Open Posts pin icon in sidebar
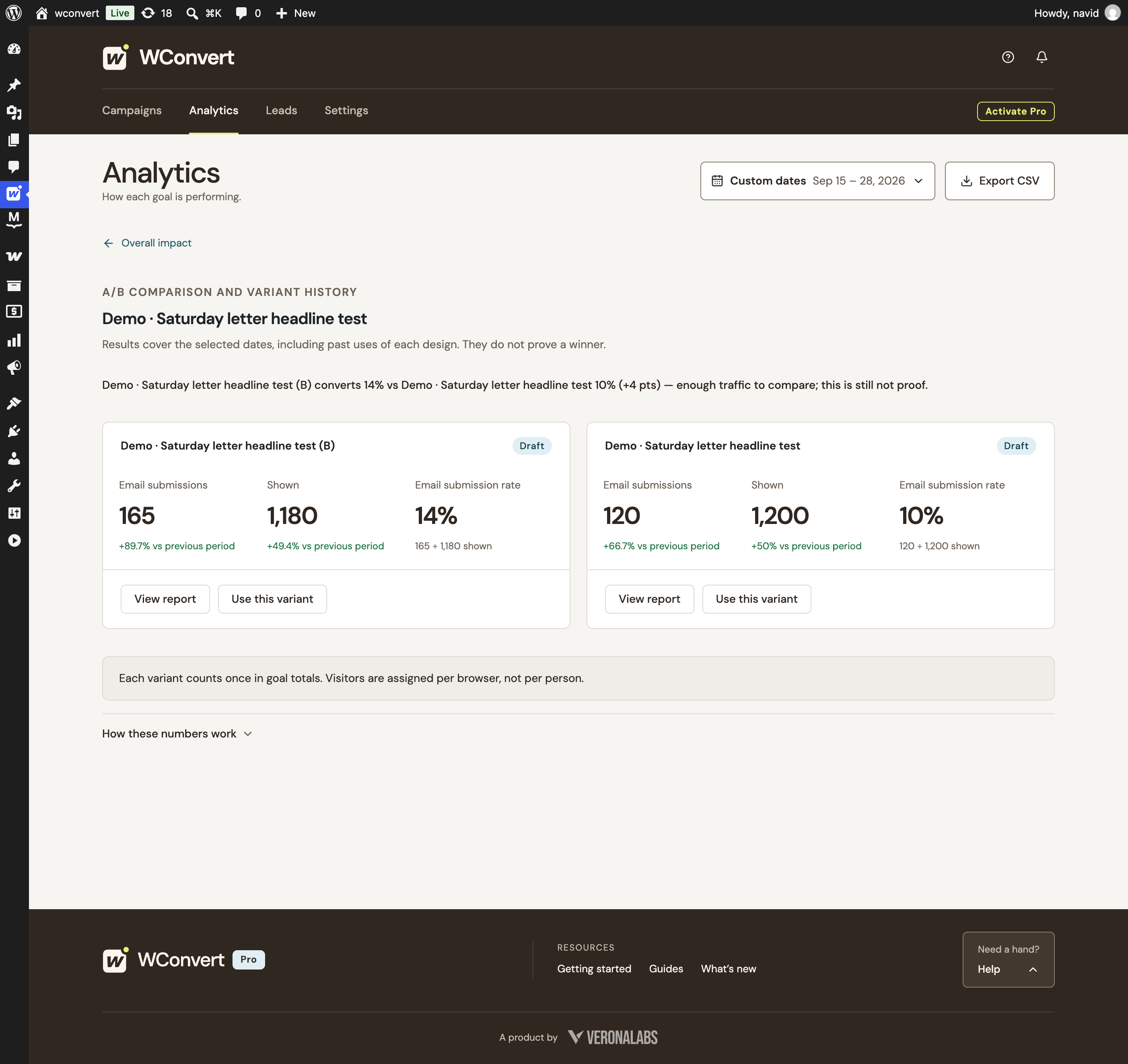The height and width of the screenshot is (1064, 1128). pos(14,85)
